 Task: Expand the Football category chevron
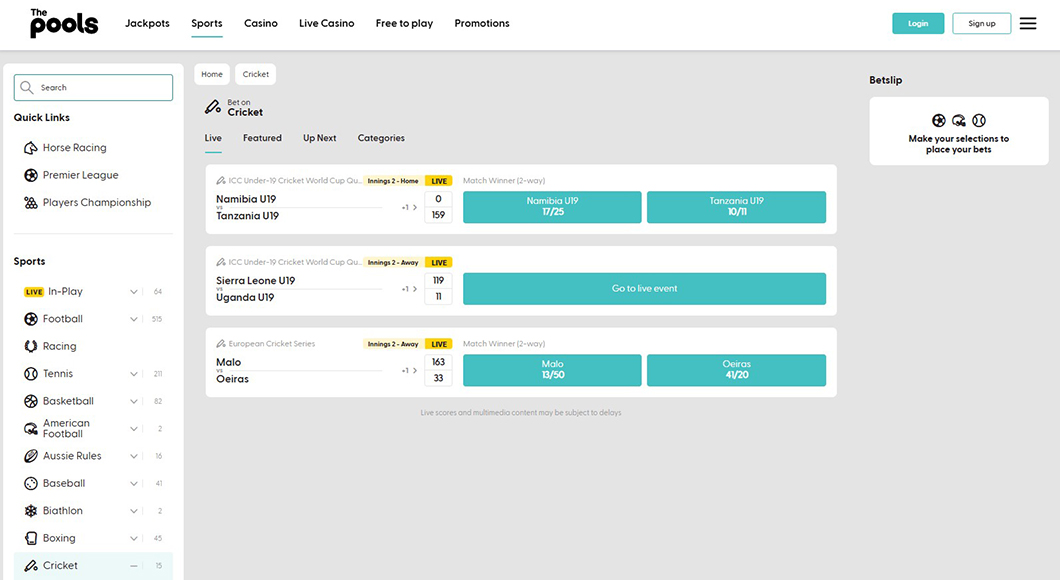tap(134, 319)
